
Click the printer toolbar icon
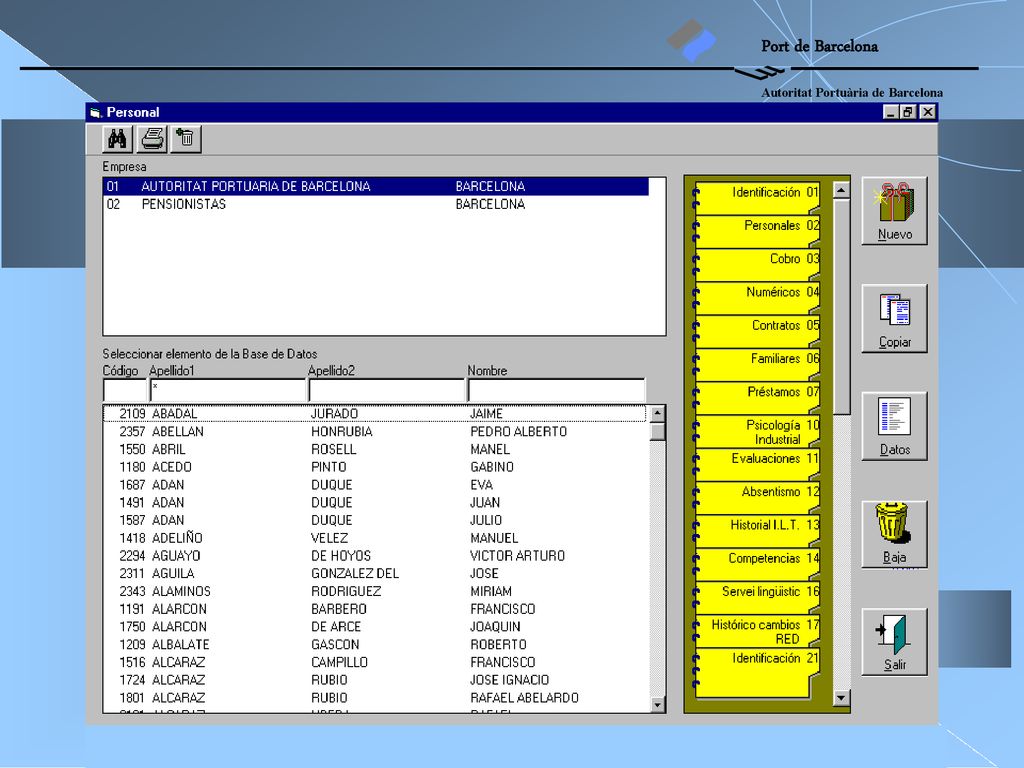(152, 139)
